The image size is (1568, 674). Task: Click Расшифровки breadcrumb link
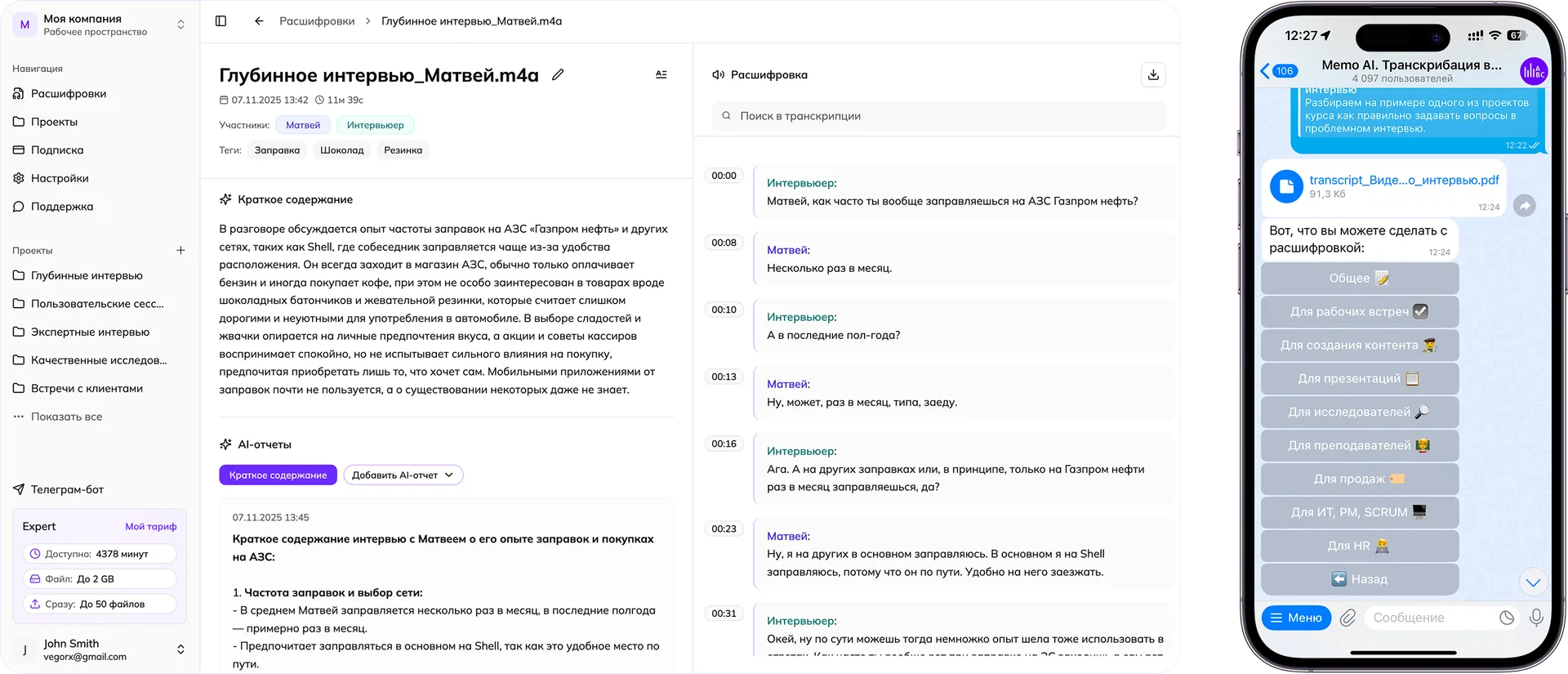pyautogui.click(x=317, y=21)
